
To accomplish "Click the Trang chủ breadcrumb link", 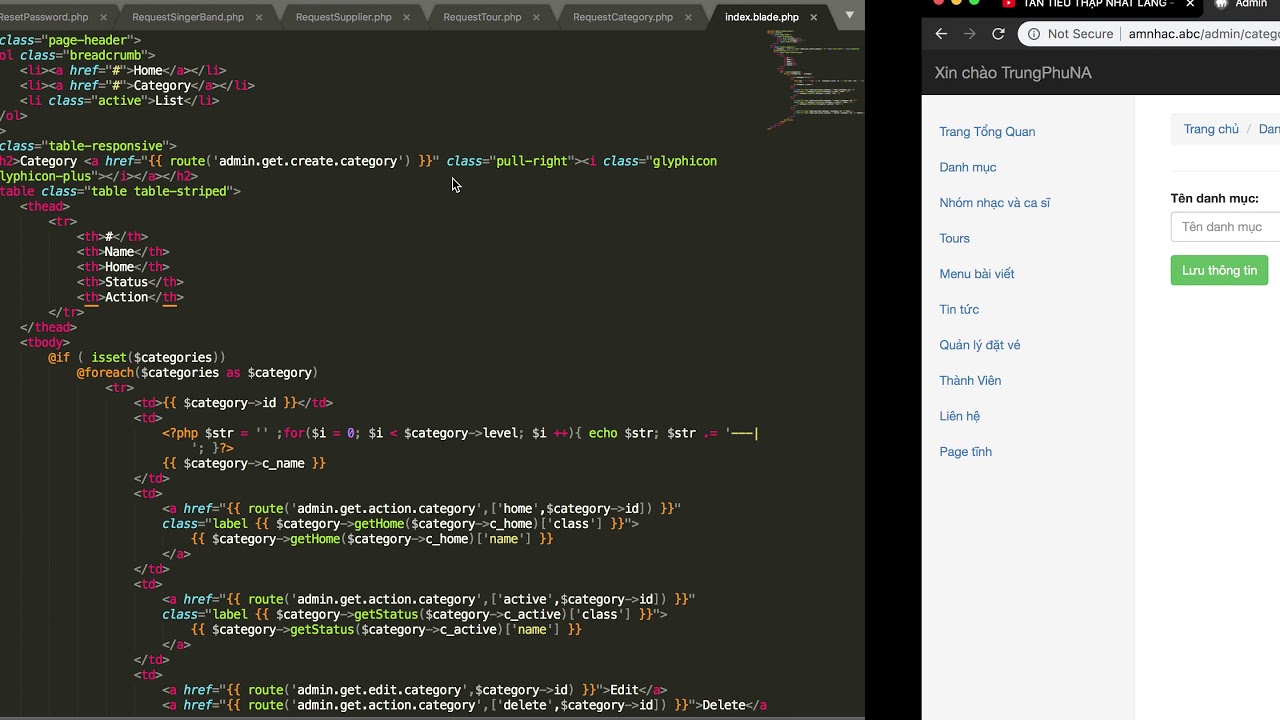I will [x=1211, y=129].
